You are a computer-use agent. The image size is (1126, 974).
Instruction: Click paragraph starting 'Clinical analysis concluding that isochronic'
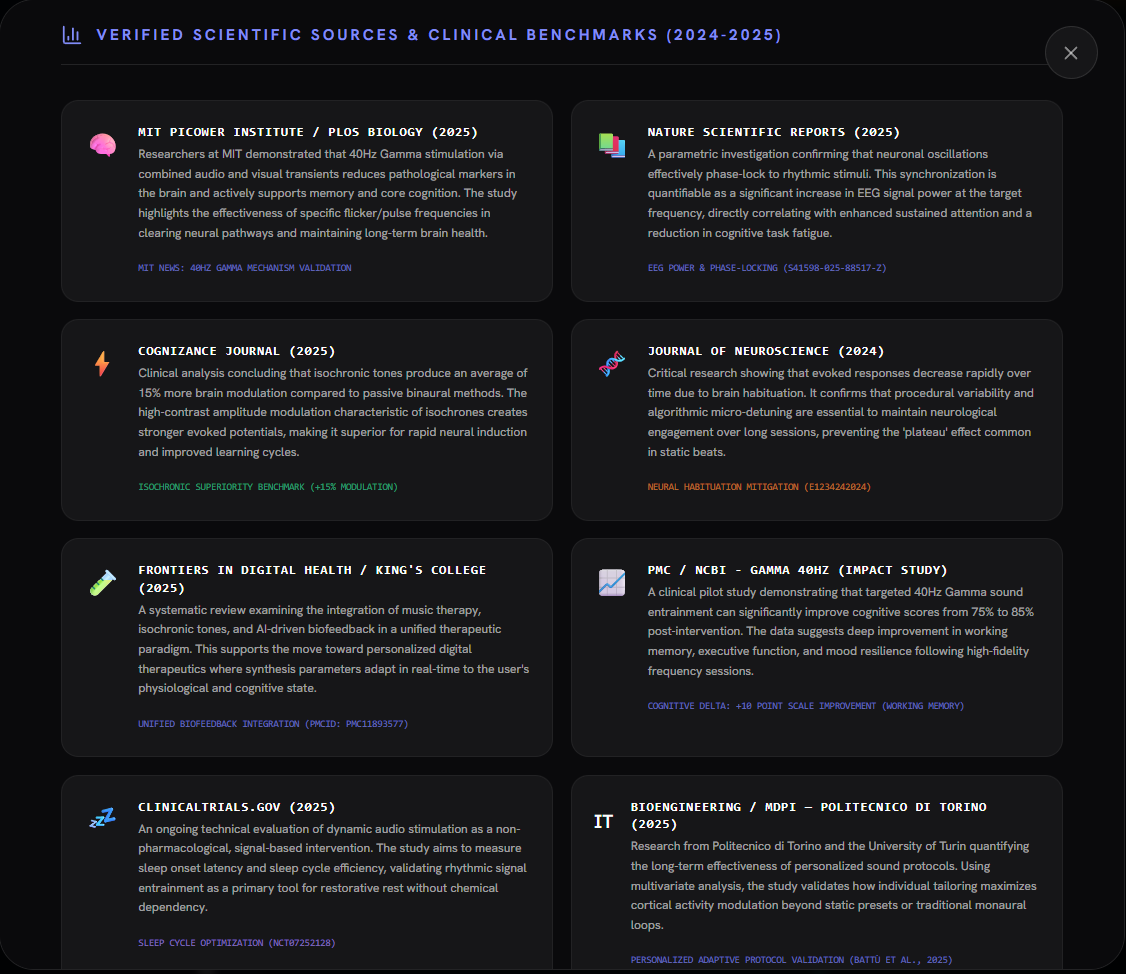point(333,412)
